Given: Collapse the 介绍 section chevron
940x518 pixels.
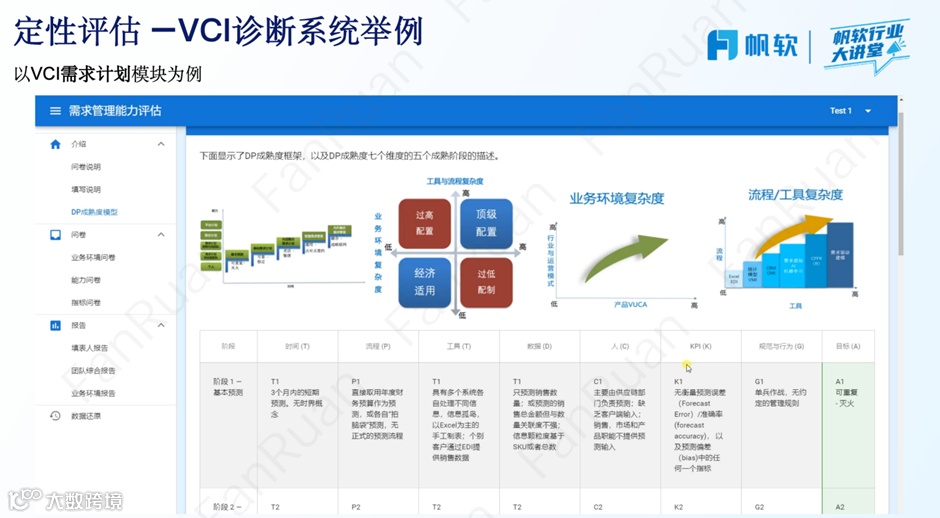Looking at the screenshot, I should (x=161, y=144).
